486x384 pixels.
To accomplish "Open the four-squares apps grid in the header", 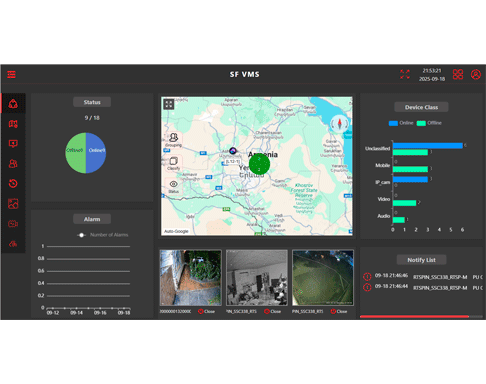I will click(458, 74).
